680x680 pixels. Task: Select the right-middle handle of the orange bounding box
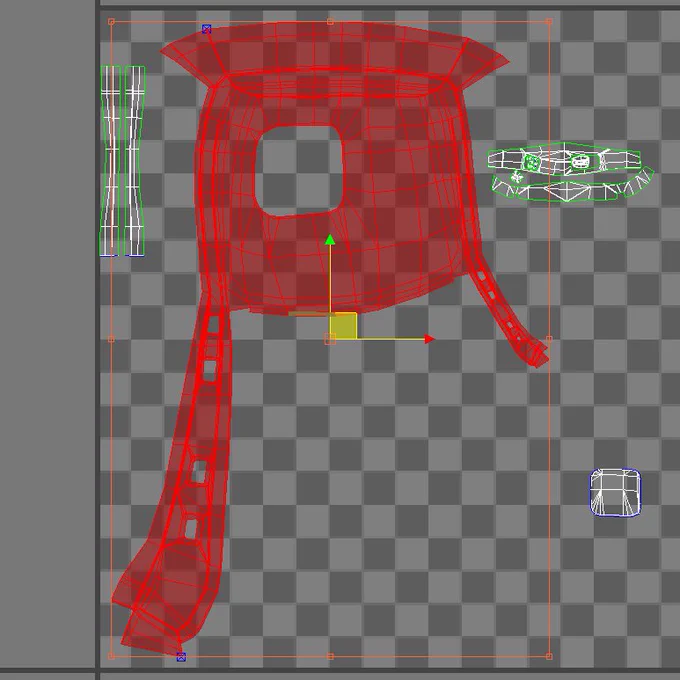click(x=549, y=339)
